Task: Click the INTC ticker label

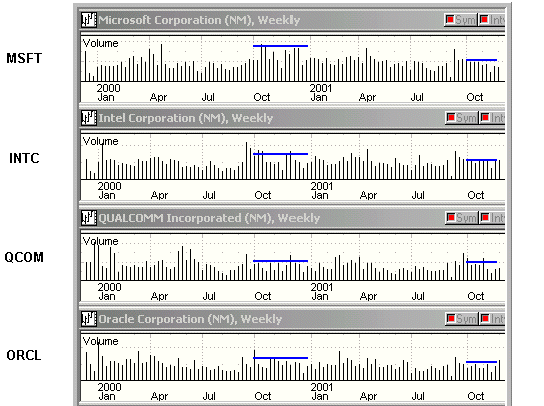Action: click(x=24, y=158)
